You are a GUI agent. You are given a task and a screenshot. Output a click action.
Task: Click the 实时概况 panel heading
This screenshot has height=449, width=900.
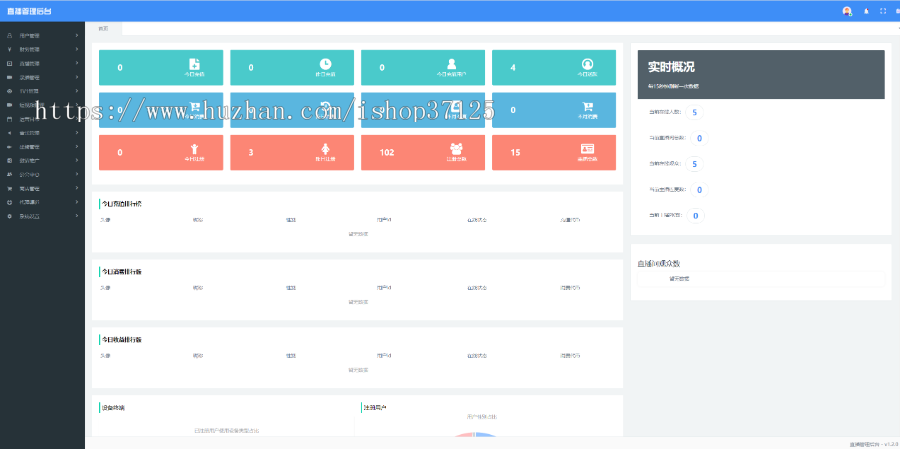tap(672, 67)
